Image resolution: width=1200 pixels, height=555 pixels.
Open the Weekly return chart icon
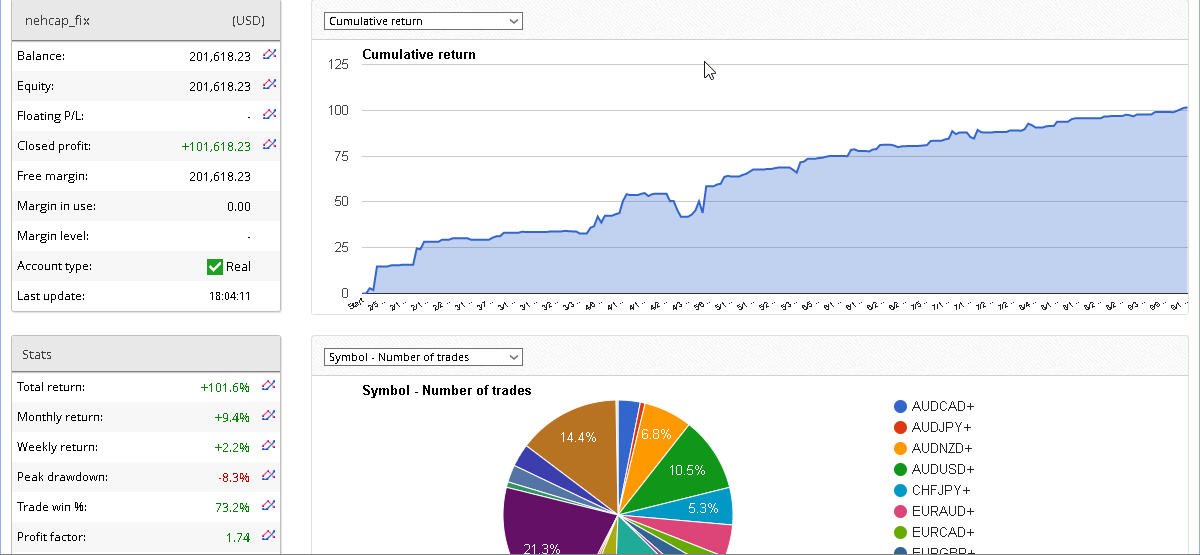pos(268,446)
